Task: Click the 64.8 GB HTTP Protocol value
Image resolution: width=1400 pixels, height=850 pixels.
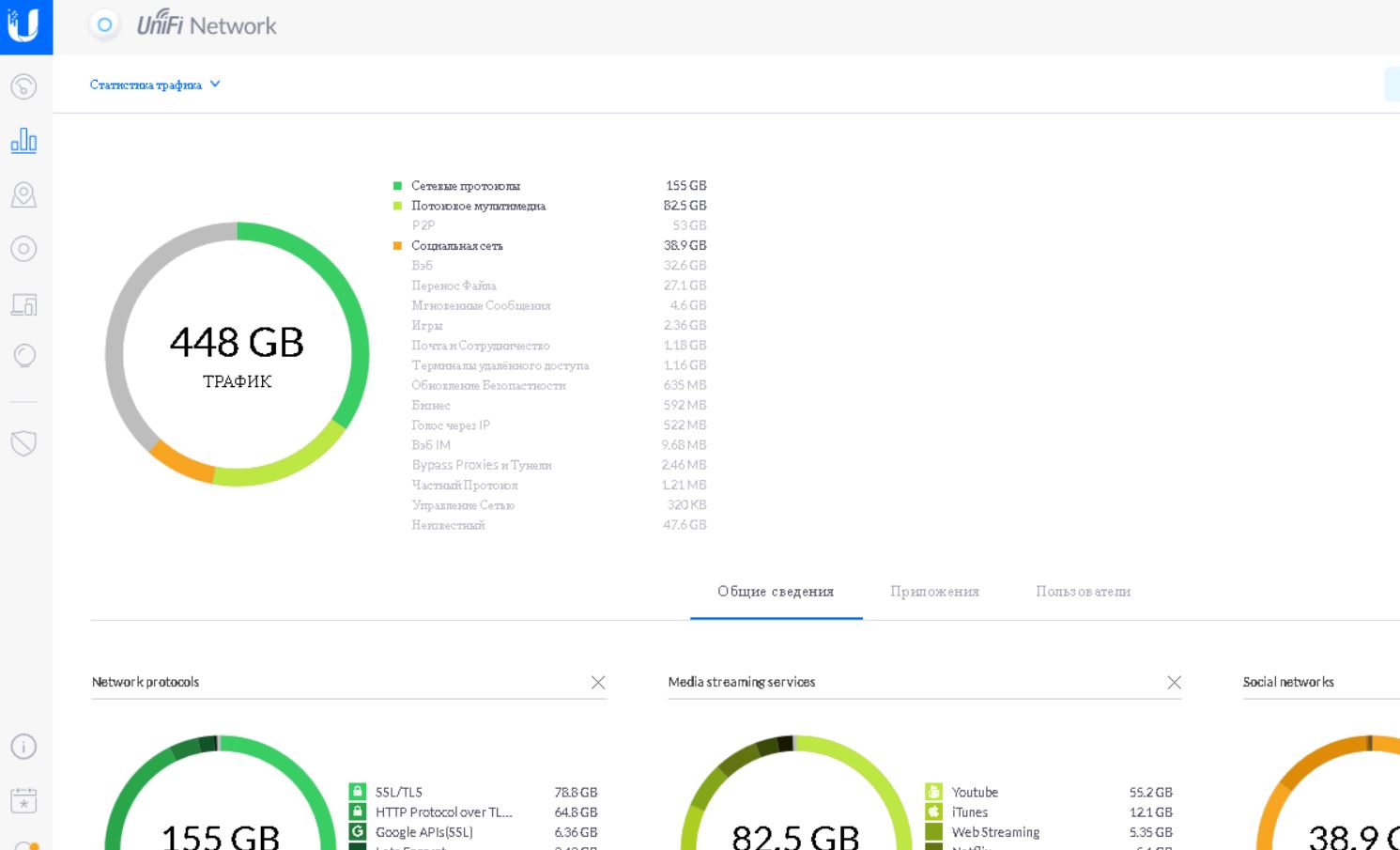Action: pos(576,811)
